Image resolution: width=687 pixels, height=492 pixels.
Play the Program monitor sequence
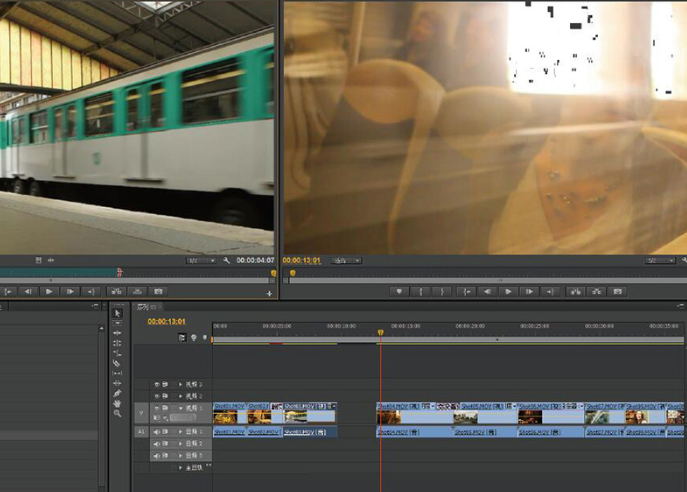click(x=508, y=291)
